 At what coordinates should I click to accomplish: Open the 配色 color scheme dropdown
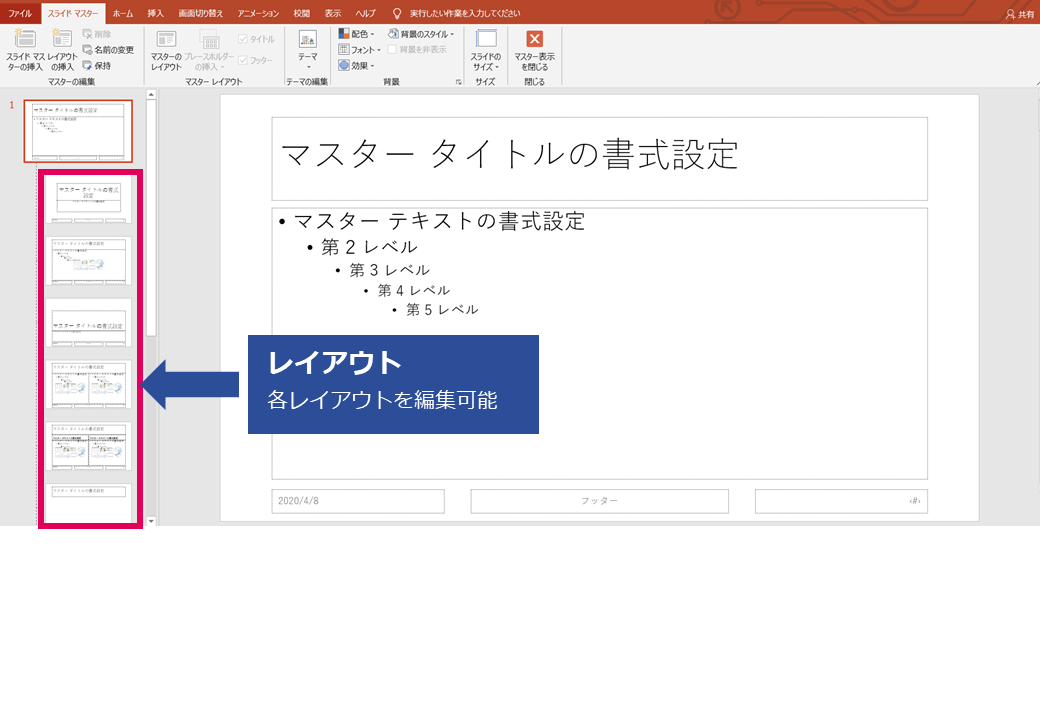tap(357, 34)
